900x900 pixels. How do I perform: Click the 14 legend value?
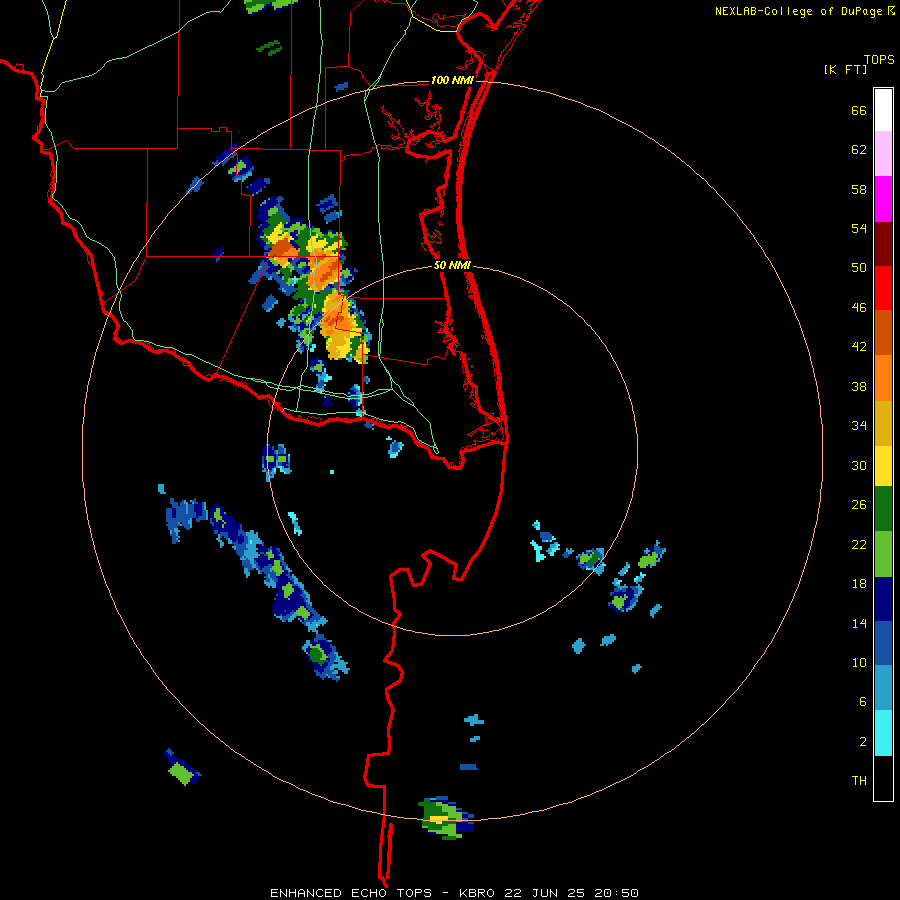859,623
